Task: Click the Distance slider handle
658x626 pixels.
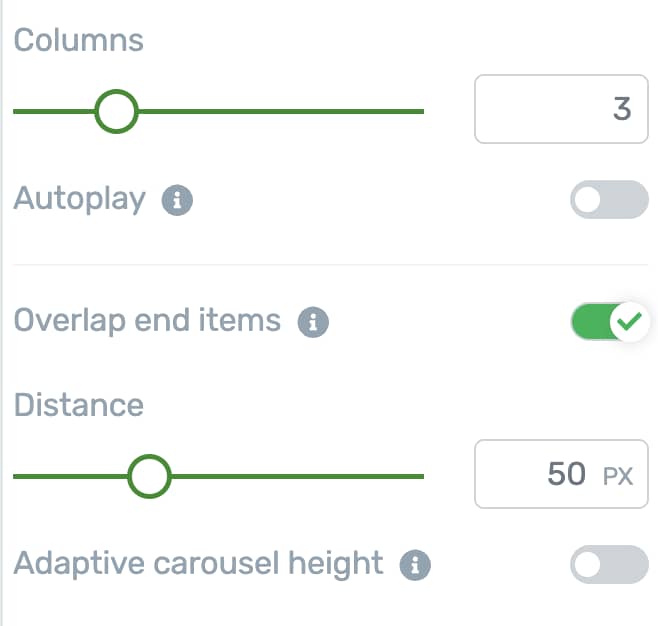Action: click(x=149, y=476)
